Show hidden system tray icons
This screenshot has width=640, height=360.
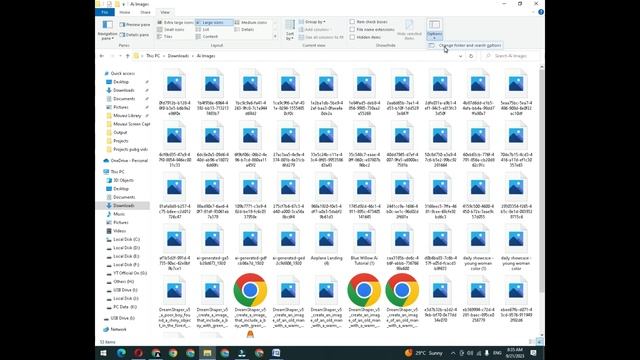453,353
